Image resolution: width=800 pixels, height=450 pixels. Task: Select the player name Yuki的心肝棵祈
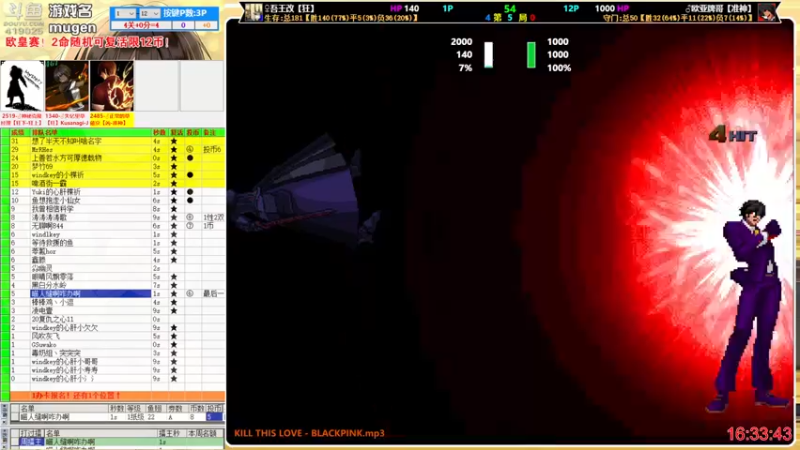(x=56, y=192)
